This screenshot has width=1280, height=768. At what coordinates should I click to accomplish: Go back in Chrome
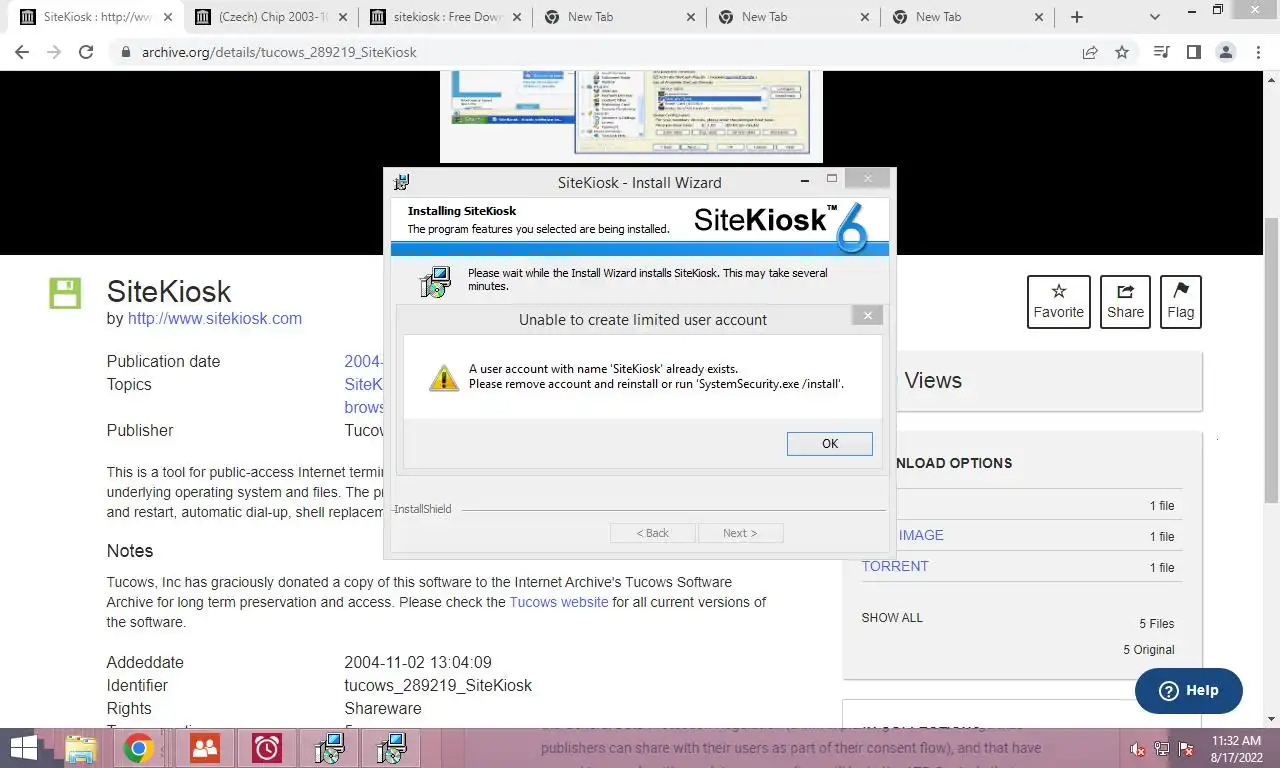[22, 52]
